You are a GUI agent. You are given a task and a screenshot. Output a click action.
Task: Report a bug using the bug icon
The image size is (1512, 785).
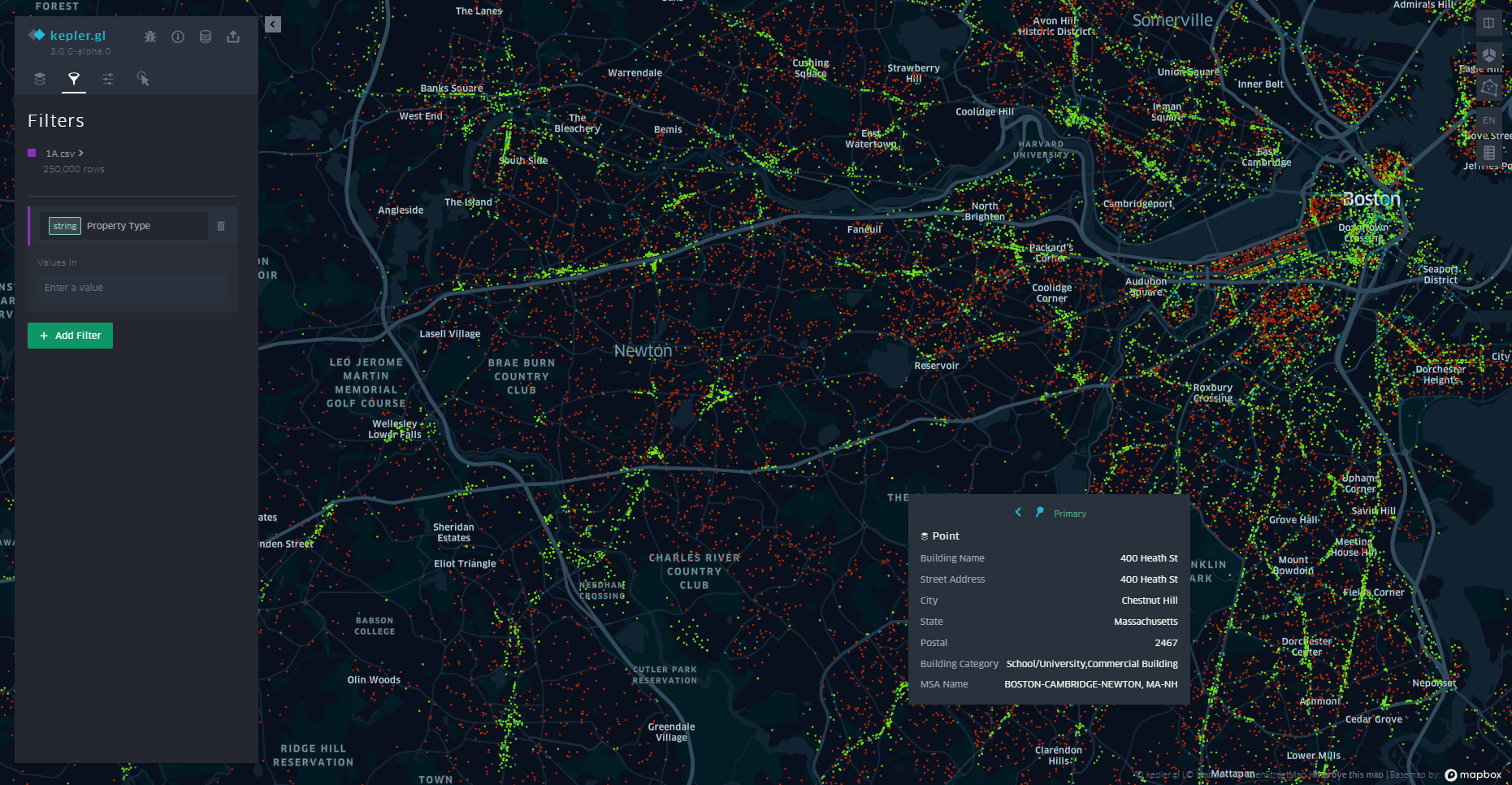click(x=150, y=37)
